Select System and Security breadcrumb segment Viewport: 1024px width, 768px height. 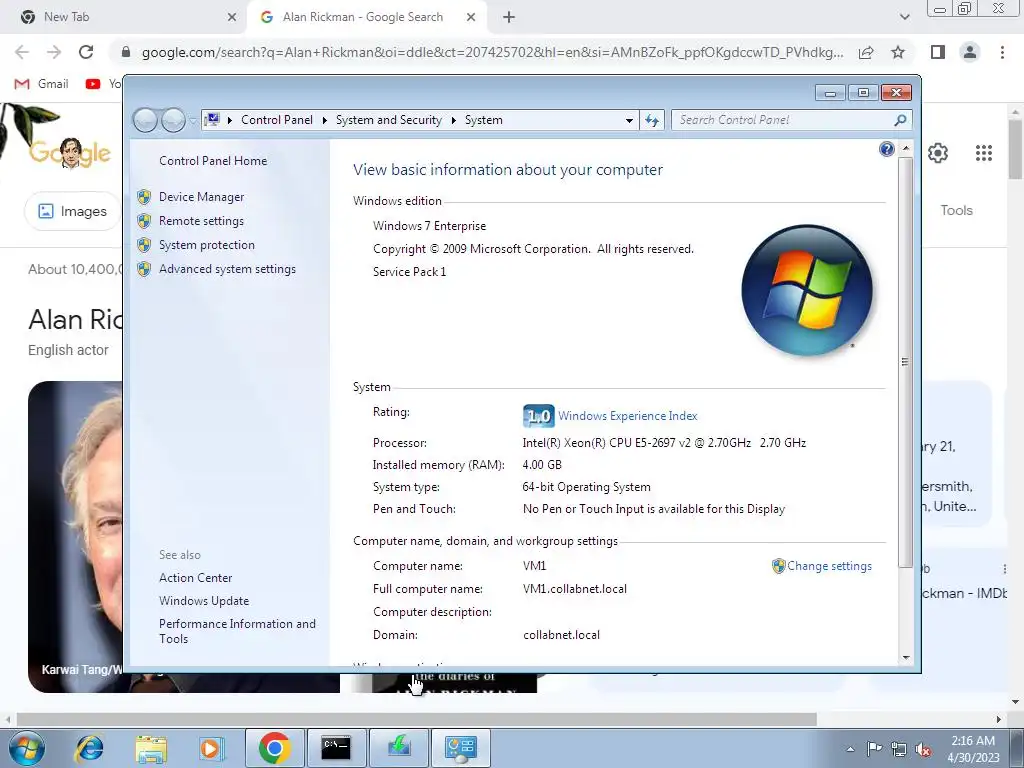(389, 120)
